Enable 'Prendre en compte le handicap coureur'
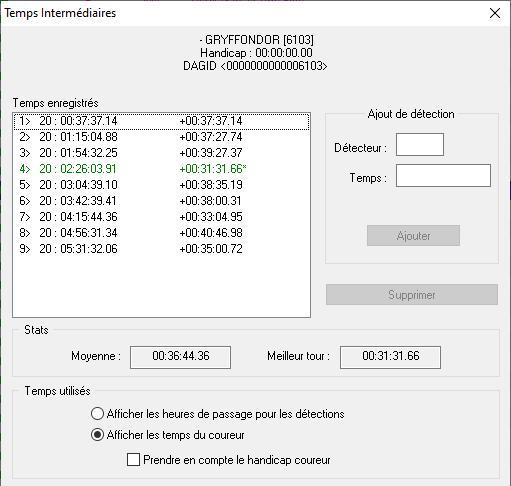Viewport: 511px width, 486px height. [133, 460]
